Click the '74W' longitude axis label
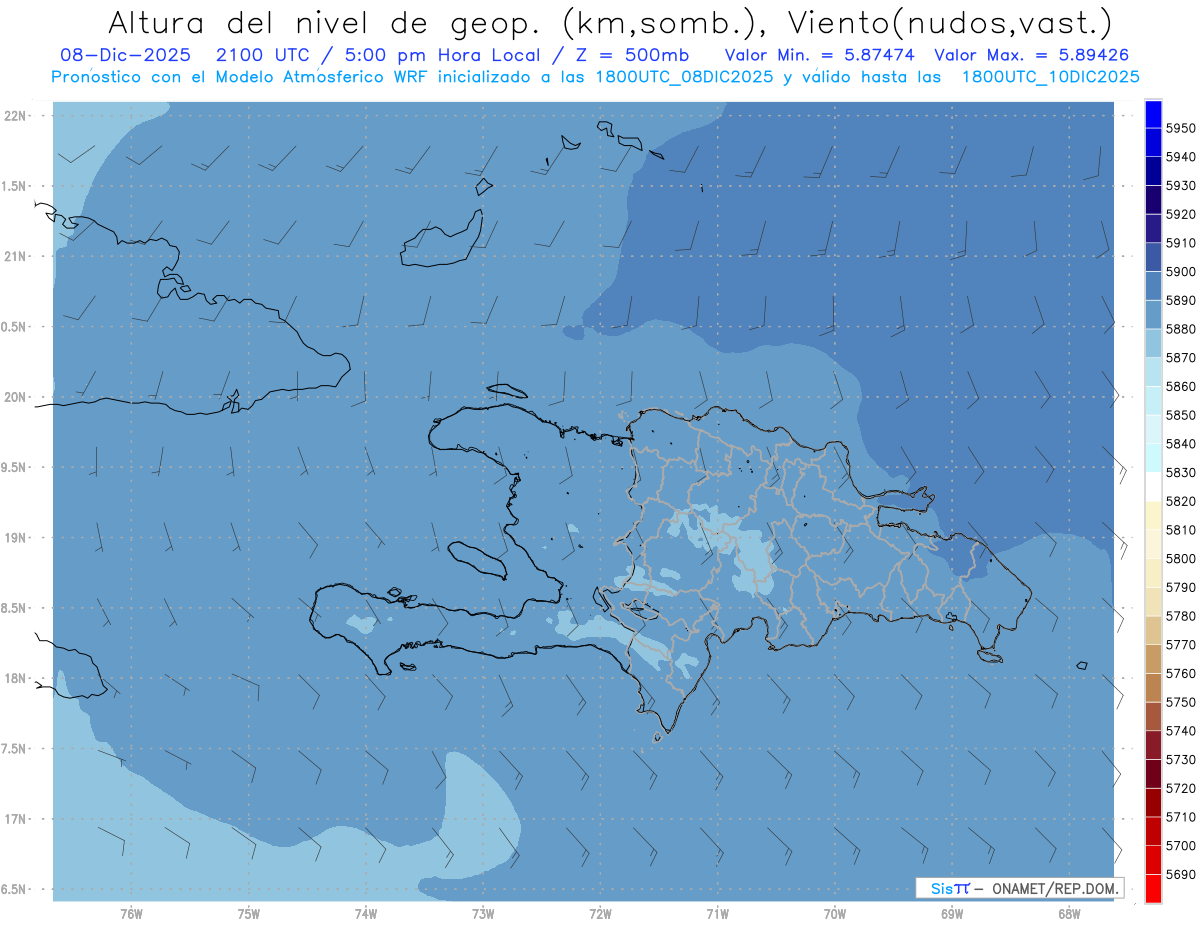This screenshot has width=1200, height=927. [x=366, y=913]
